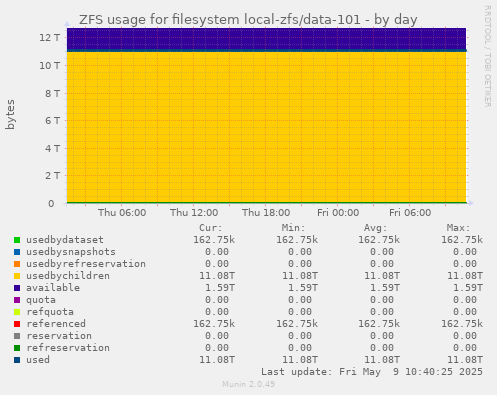Image resolution: width=497 pixels, height=395 pixels.
Task: Click the Max: column header
Action: coord(458,228)
